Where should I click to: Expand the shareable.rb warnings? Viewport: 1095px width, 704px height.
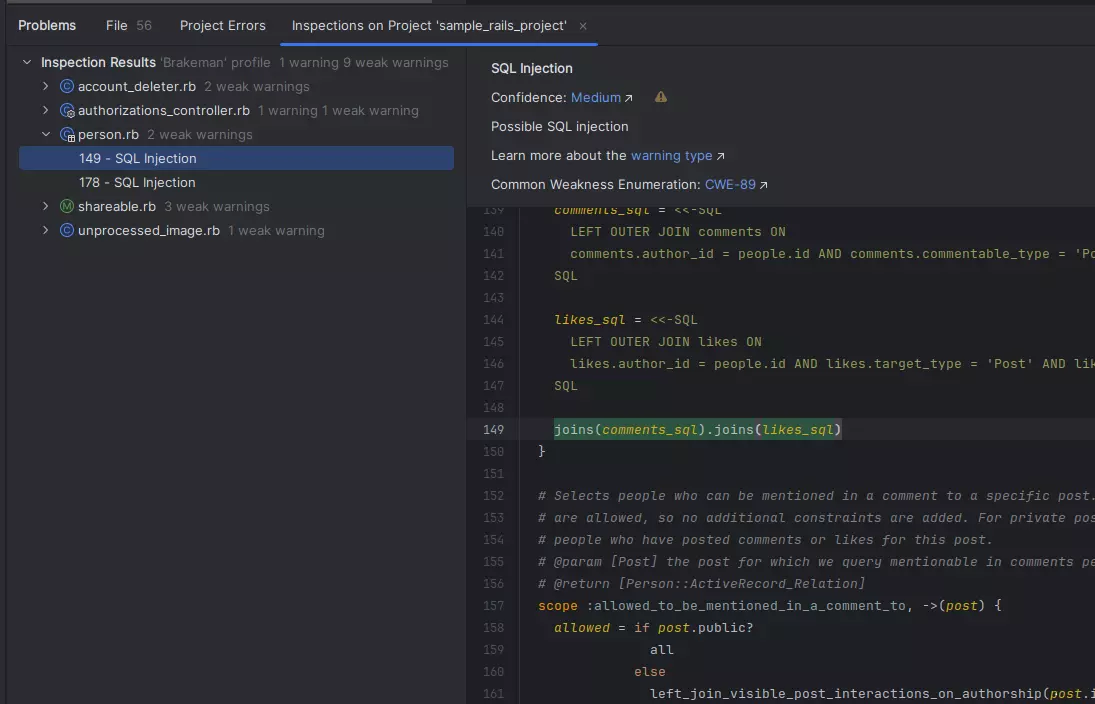pyautogui.click(x=46, y=207)
